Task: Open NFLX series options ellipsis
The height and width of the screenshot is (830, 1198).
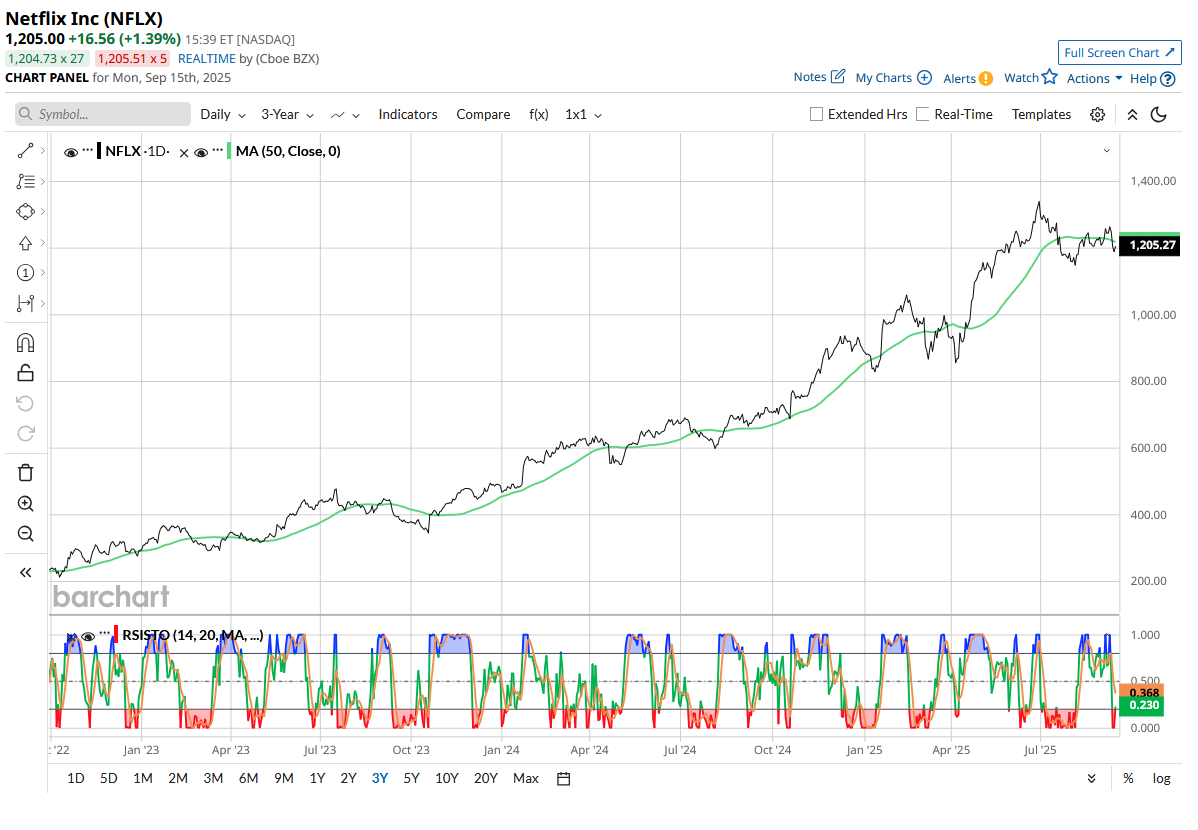Action: 88,151
